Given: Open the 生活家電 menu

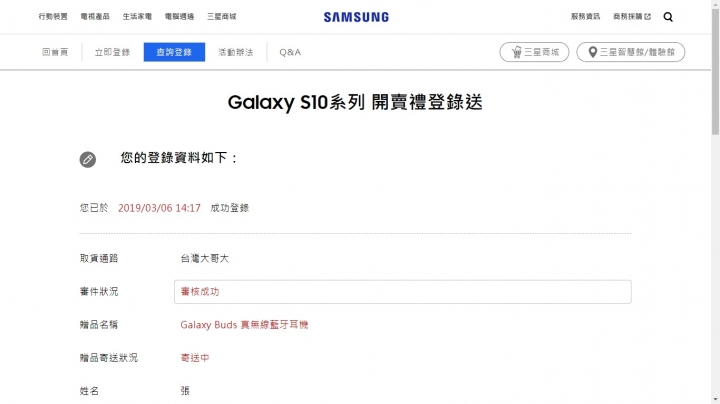Looking at the screenshot, I should click(137, 17).
